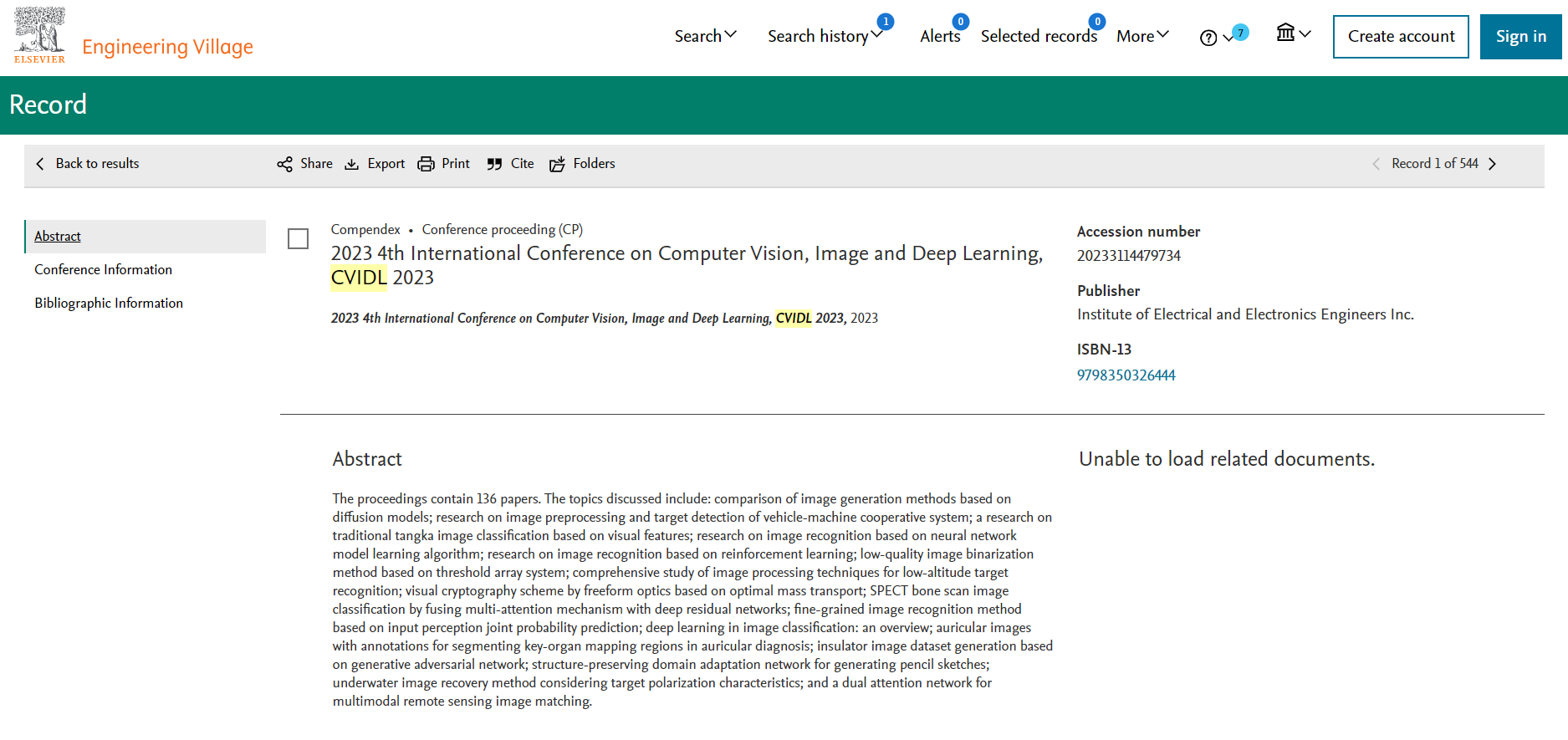Screen dimensions: 1568x740
Task: Expand the Search dropdown menu
Action: pos(706,36)
